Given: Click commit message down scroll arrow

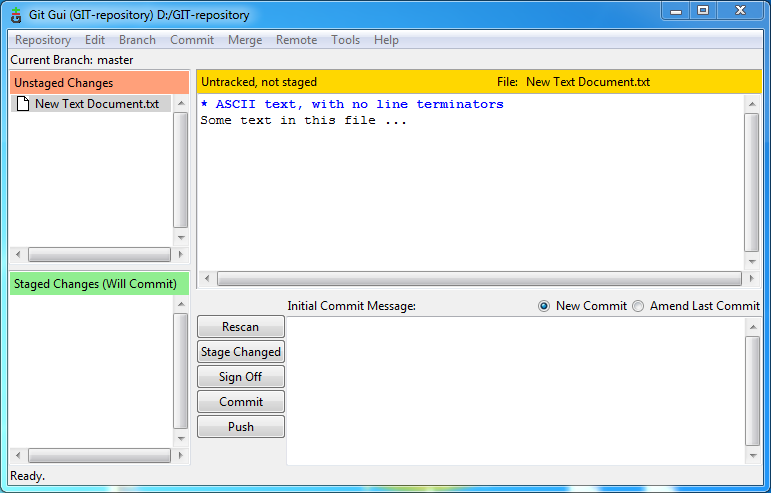Looking at the screenshot, I should pos(753,456).
